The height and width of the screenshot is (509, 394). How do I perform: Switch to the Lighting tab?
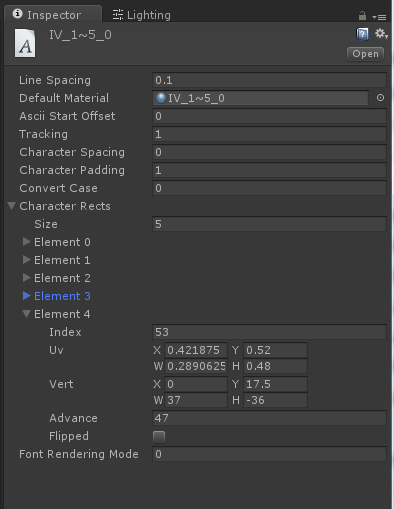pyautogui.click(x=141, y=15)
